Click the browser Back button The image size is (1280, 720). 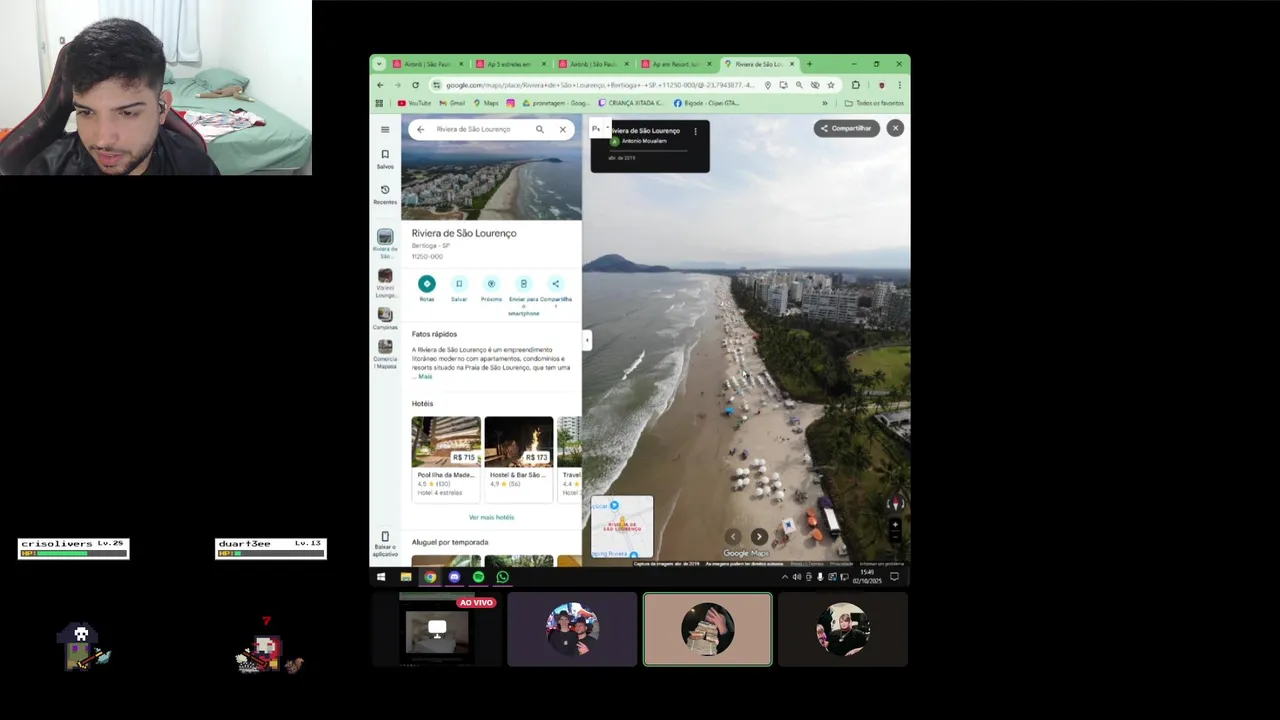coord(380,85)
